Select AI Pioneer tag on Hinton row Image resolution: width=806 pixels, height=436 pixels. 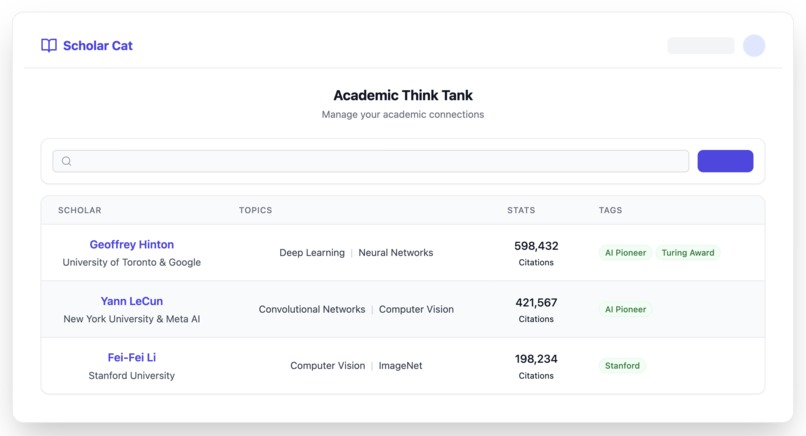625,252
